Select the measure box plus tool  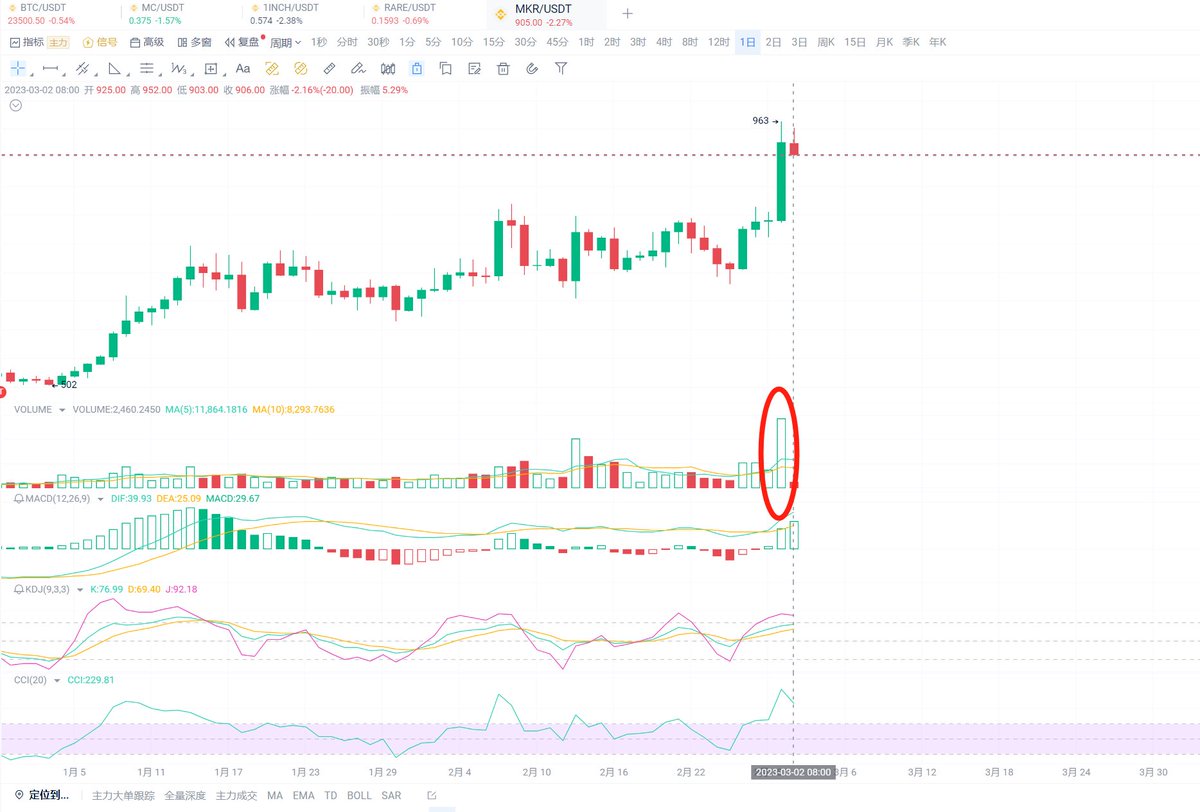tap(211, 68)
